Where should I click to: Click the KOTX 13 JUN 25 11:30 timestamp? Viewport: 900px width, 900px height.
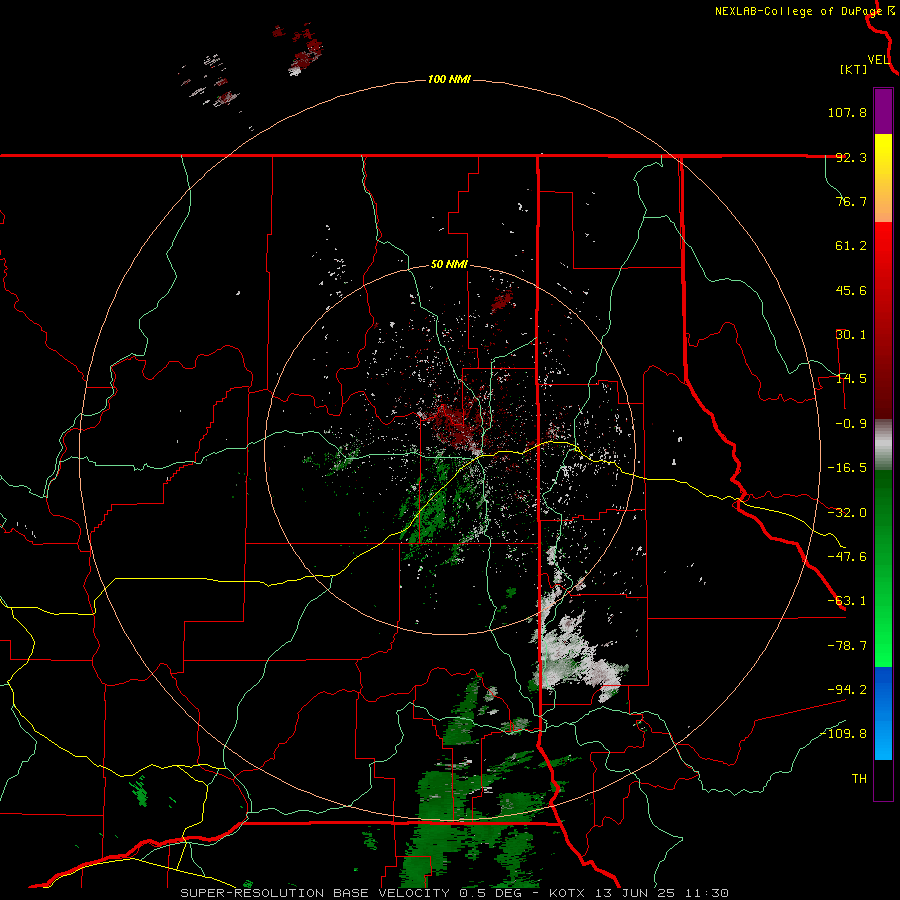[x=639, y=893]
